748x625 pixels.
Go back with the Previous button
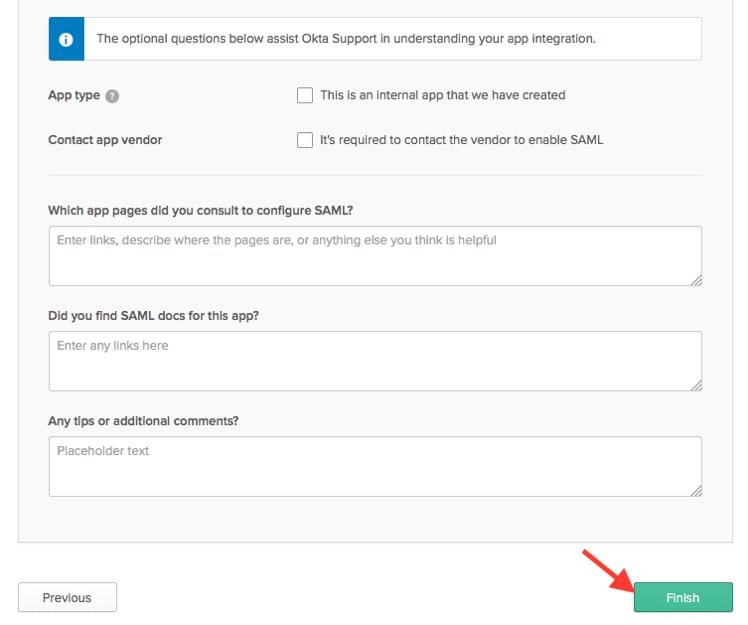click(67, 597)
